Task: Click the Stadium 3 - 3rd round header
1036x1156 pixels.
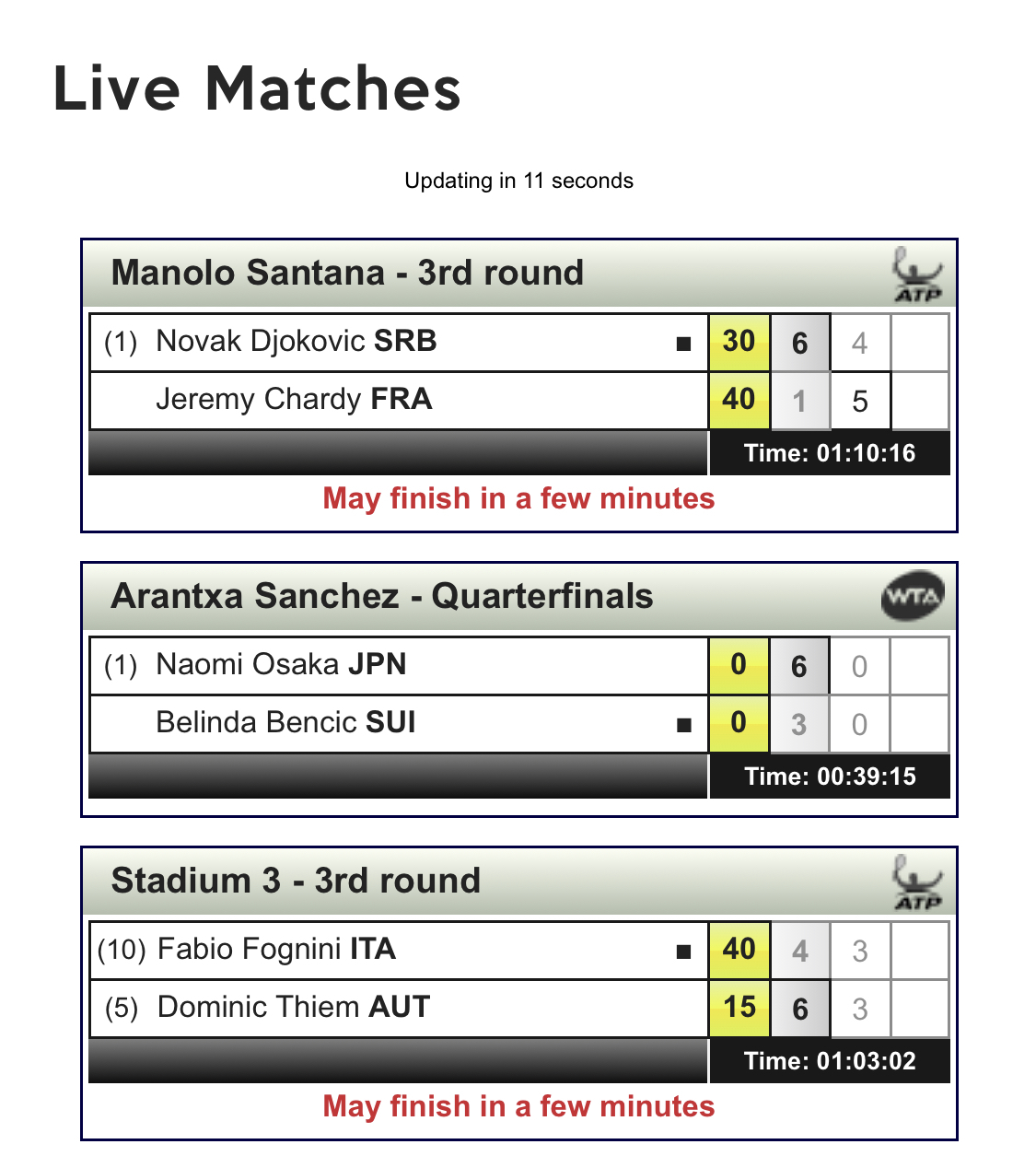Action: 296,882
